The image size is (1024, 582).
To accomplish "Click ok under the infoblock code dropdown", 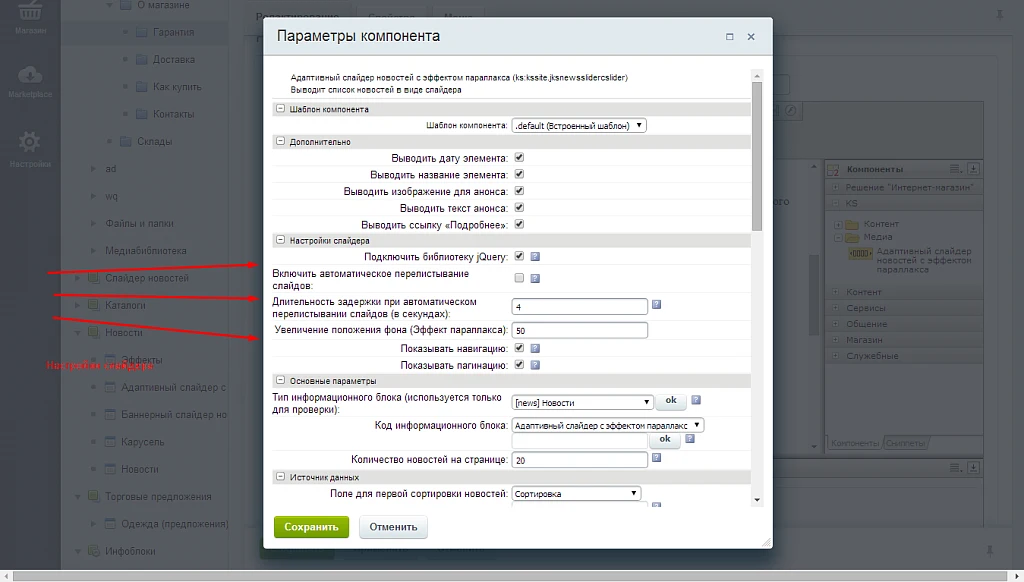I will pyautogui.click(x=665, y=440).
